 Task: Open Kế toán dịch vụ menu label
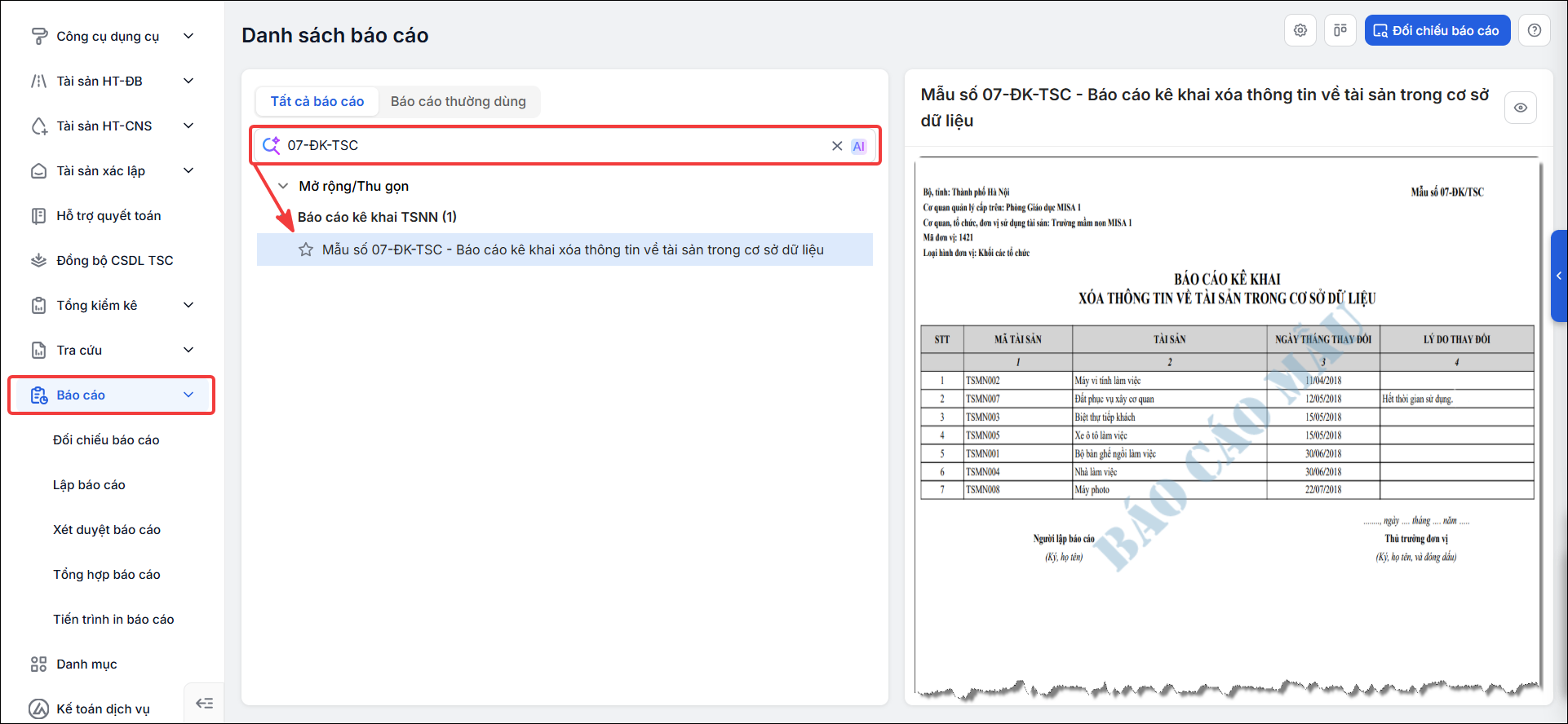pyautogui.click(x=103, y=709)
